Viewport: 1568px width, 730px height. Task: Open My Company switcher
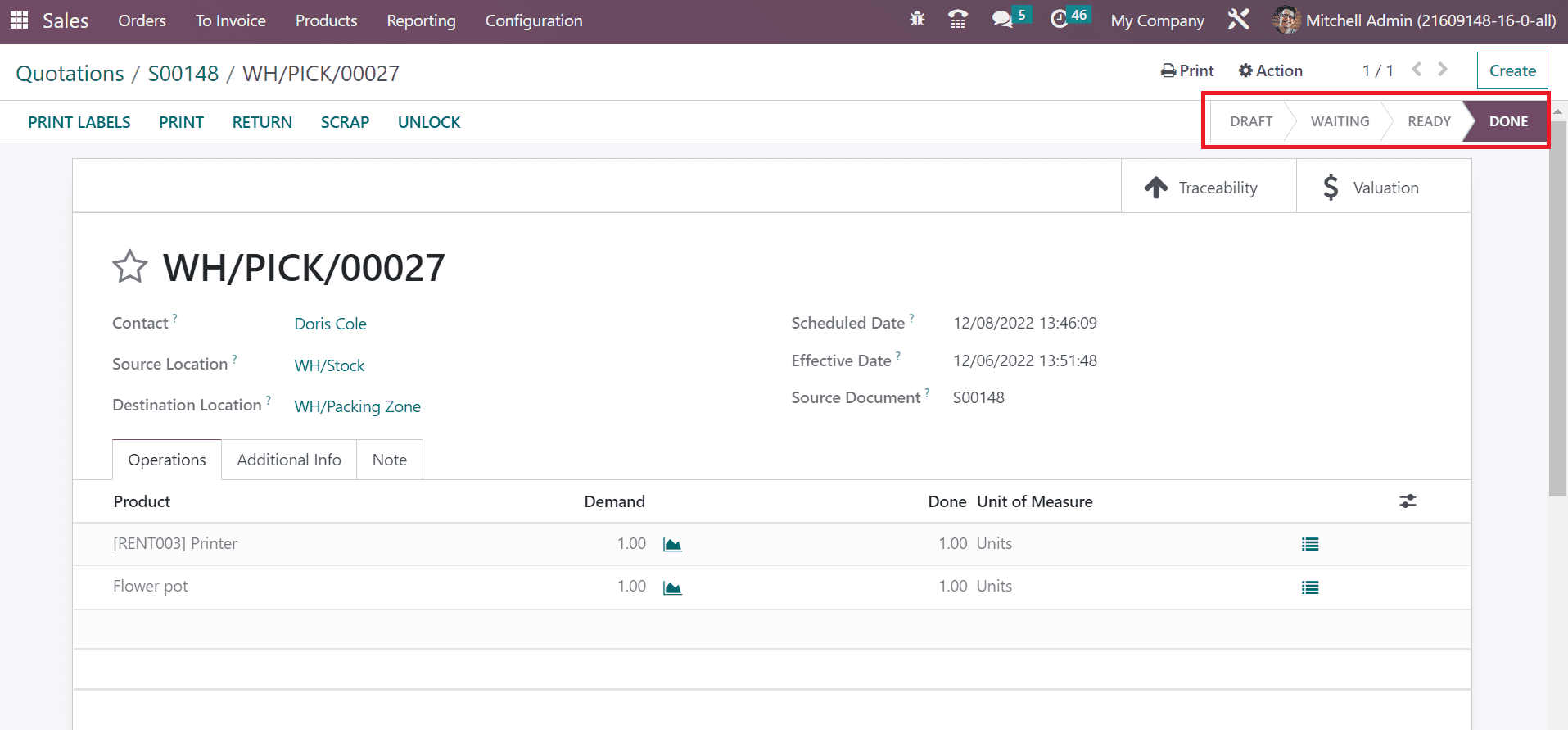(1157, 20)
